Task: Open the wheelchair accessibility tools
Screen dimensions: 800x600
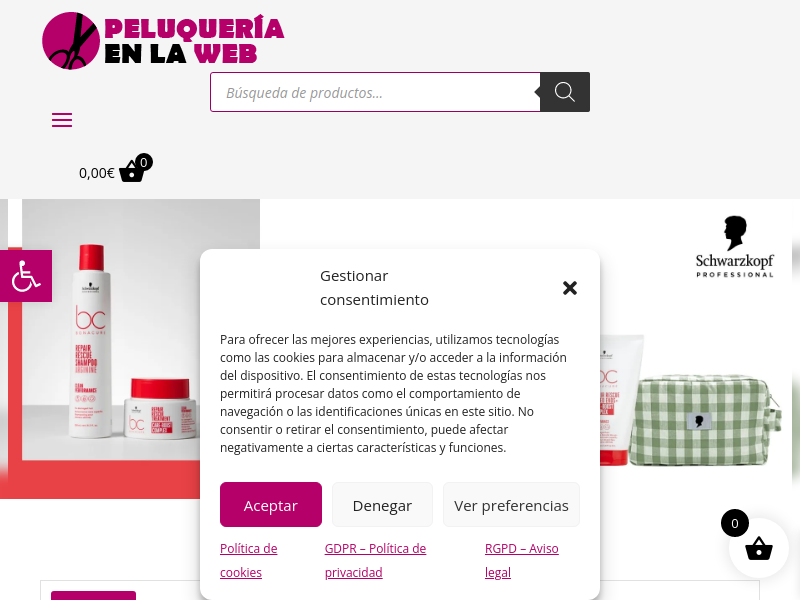Action: [x=26, y=276]
